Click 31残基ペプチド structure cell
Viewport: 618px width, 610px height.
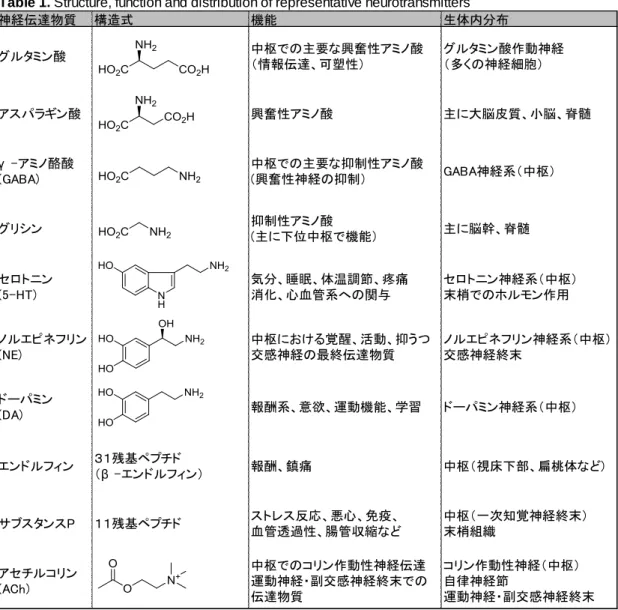[x=149, y=466]
